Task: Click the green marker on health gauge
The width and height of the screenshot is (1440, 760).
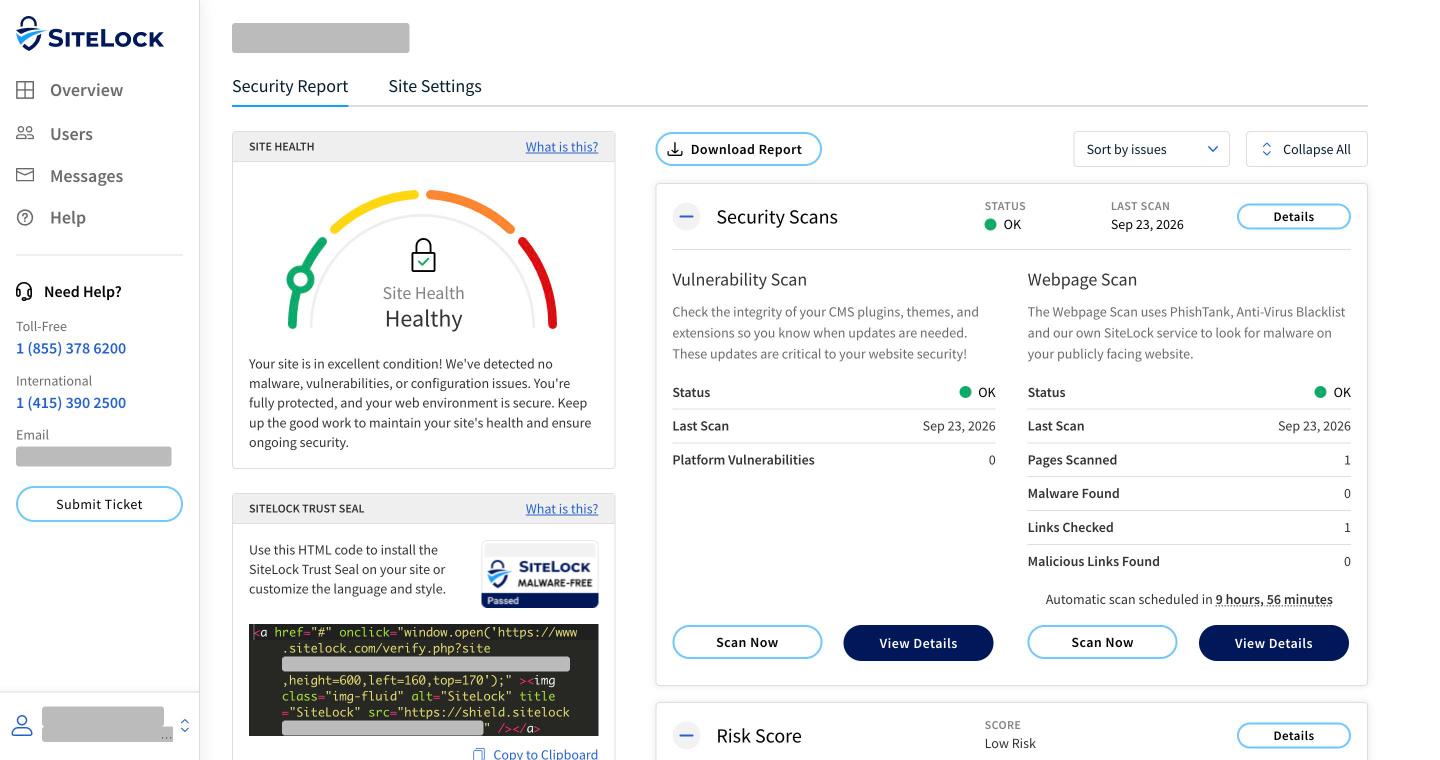Action: click(300, 280)
